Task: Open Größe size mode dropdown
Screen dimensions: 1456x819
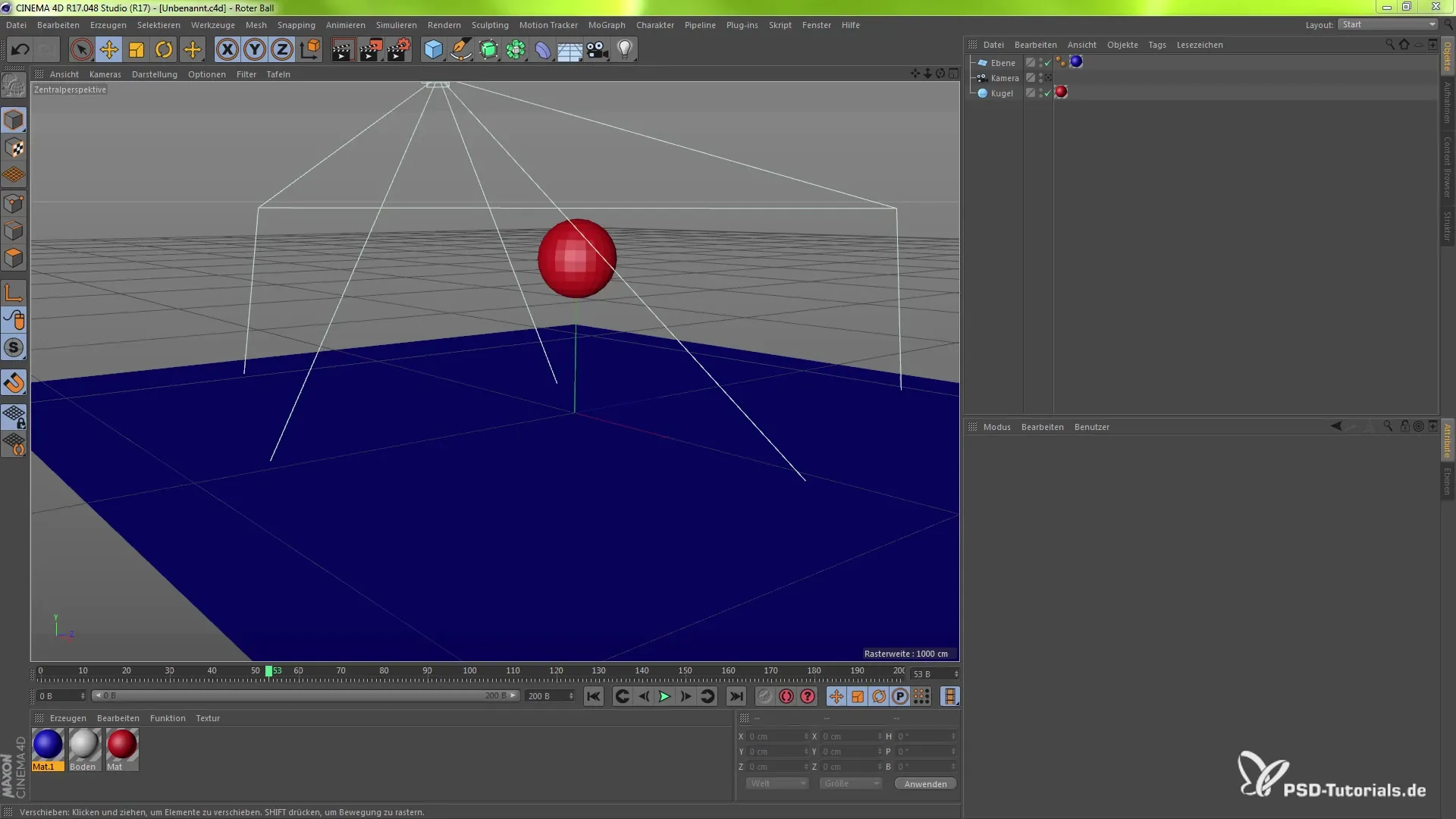Action: [x=850, y=783]
